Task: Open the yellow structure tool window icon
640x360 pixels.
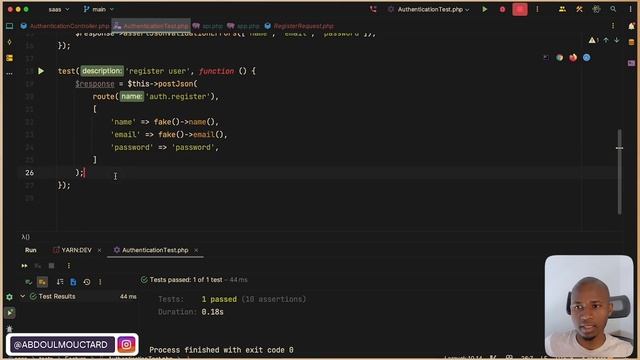Action: [x=9, y=58]
